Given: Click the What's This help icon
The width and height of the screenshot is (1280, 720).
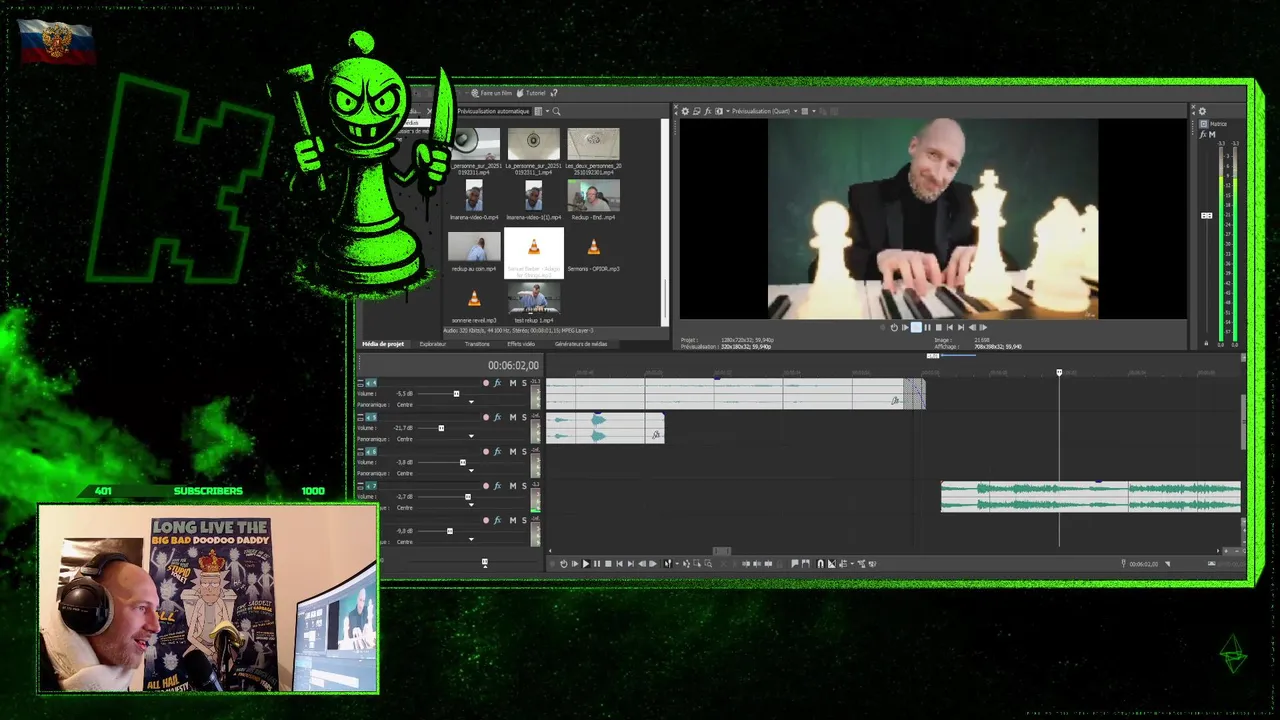Looking at the screenshot, I should [x=554, y=93].
